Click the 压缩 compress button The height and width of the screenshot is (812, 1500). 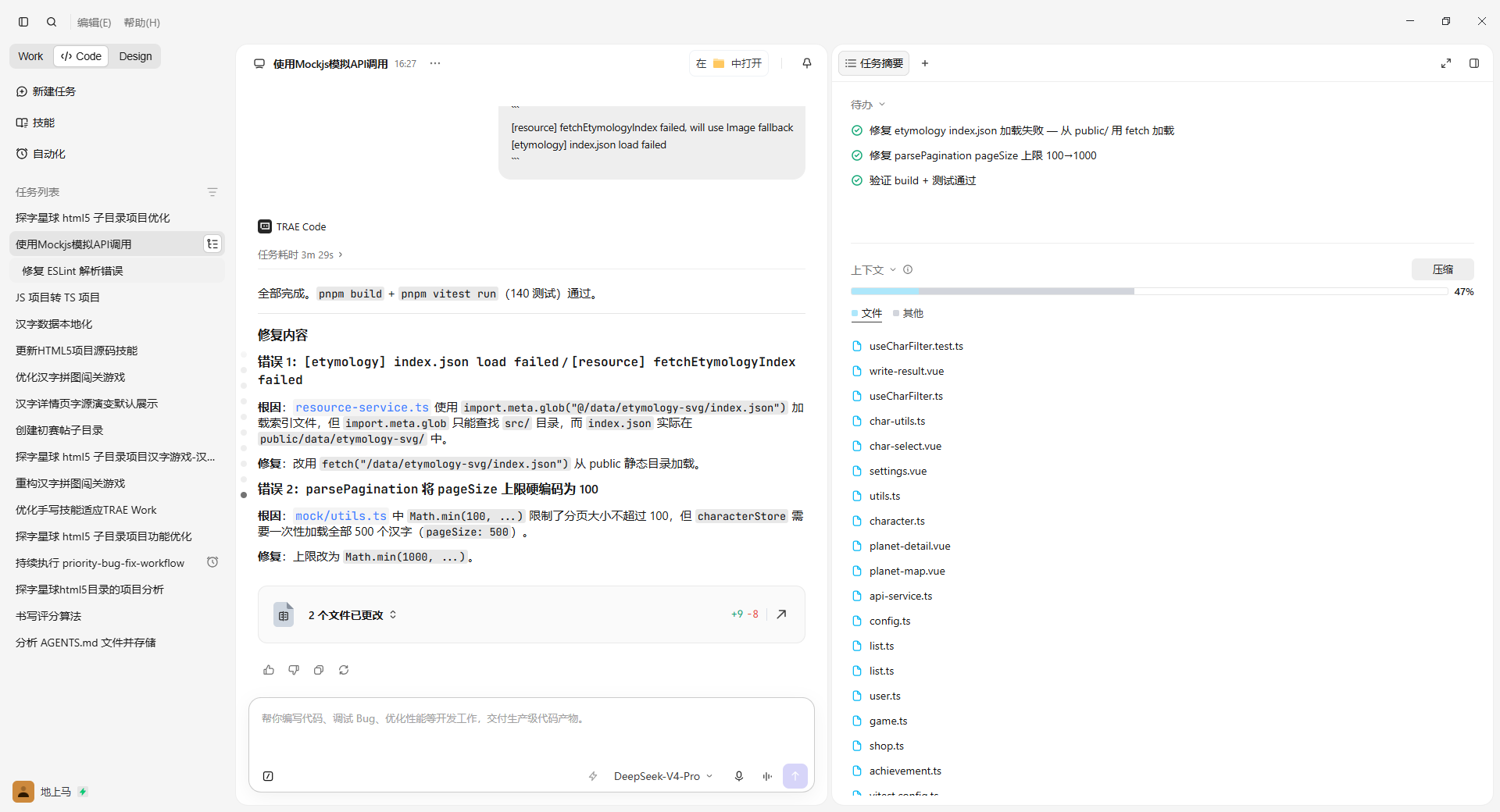tap(1442, 269)
